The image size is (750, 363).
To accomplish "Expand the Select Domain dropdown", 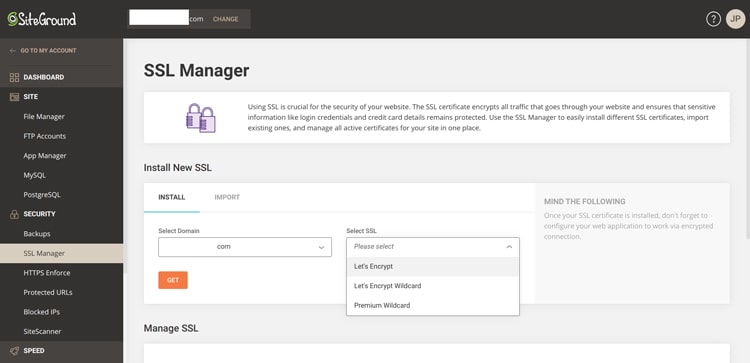I will point(245,247).
